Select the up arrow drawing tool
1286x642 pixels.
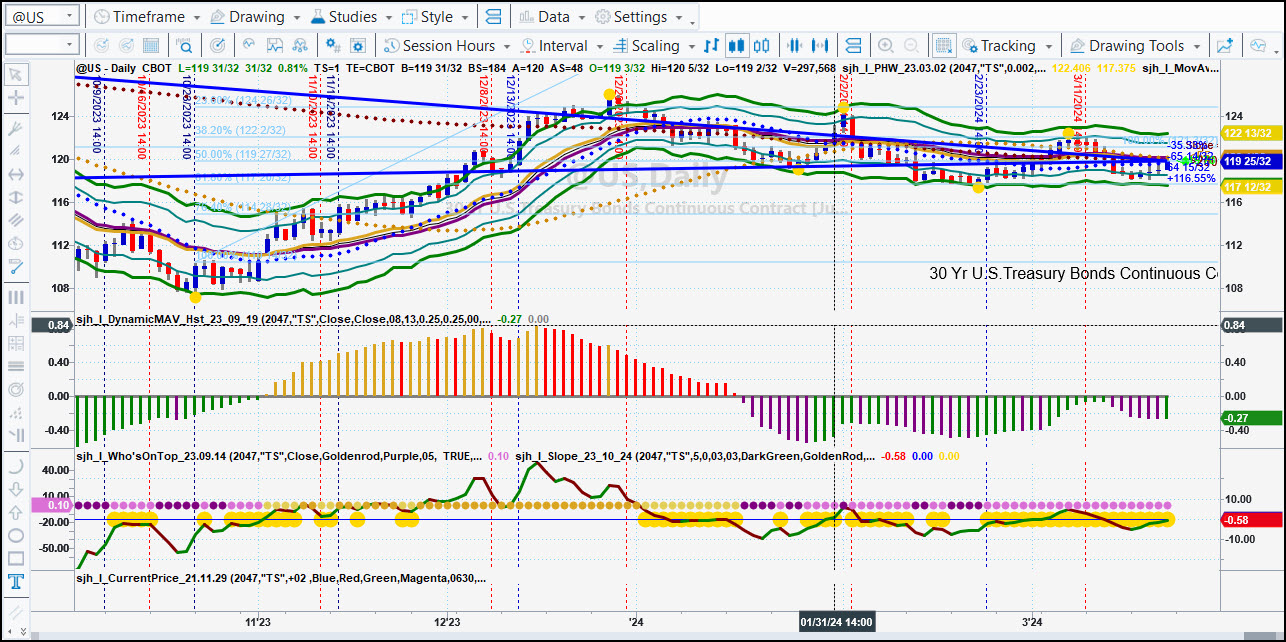pyautogui.click(x=16, y=512)
